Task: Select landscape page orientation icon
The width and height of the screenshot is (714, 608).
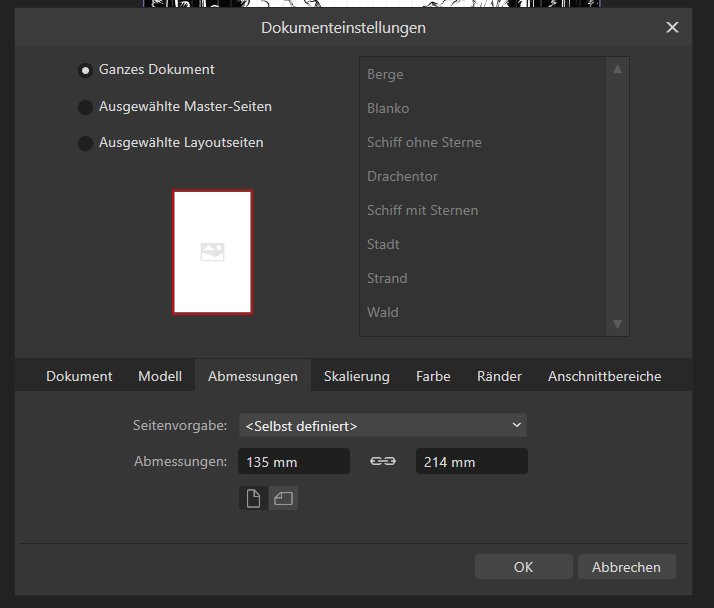Action: coord(283,498)
